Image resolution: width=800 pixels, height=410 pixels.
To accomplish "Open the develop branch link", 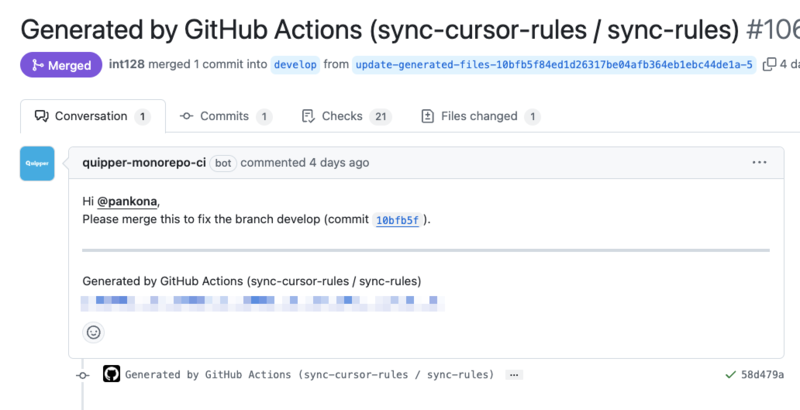I will tap(295, 65).
